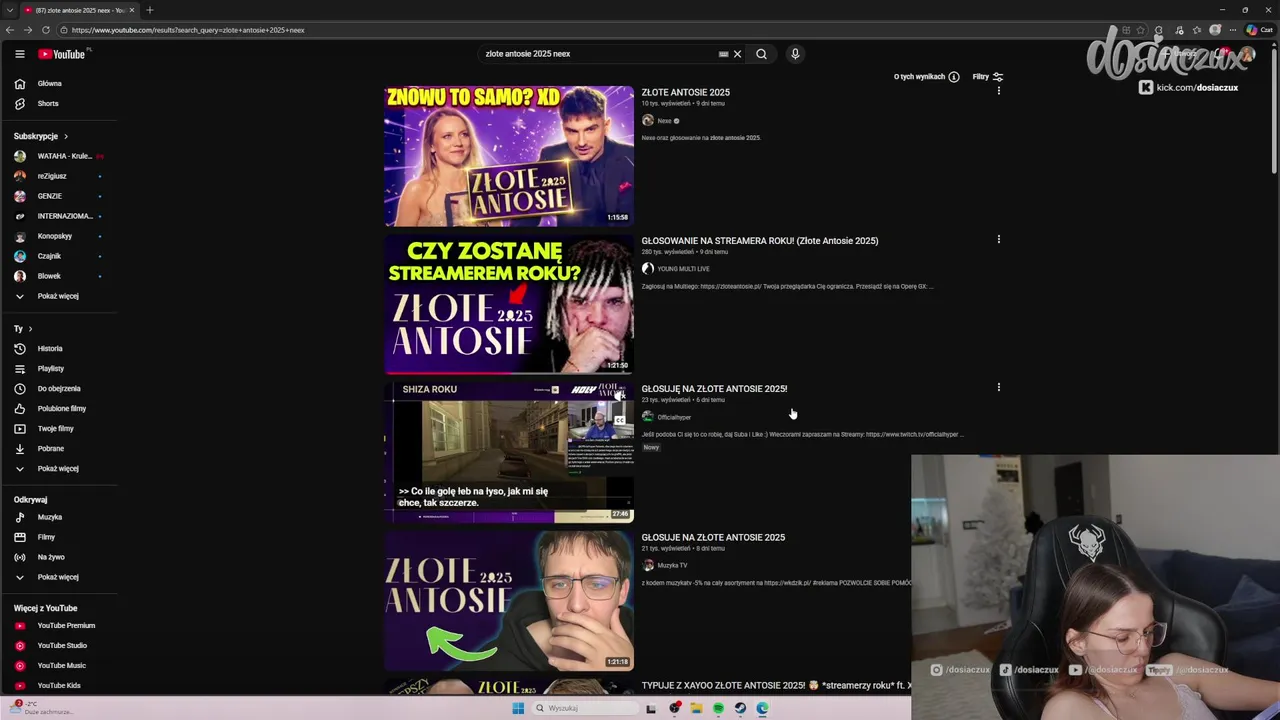Open Muzyka TV channel link

click(672, 566)
